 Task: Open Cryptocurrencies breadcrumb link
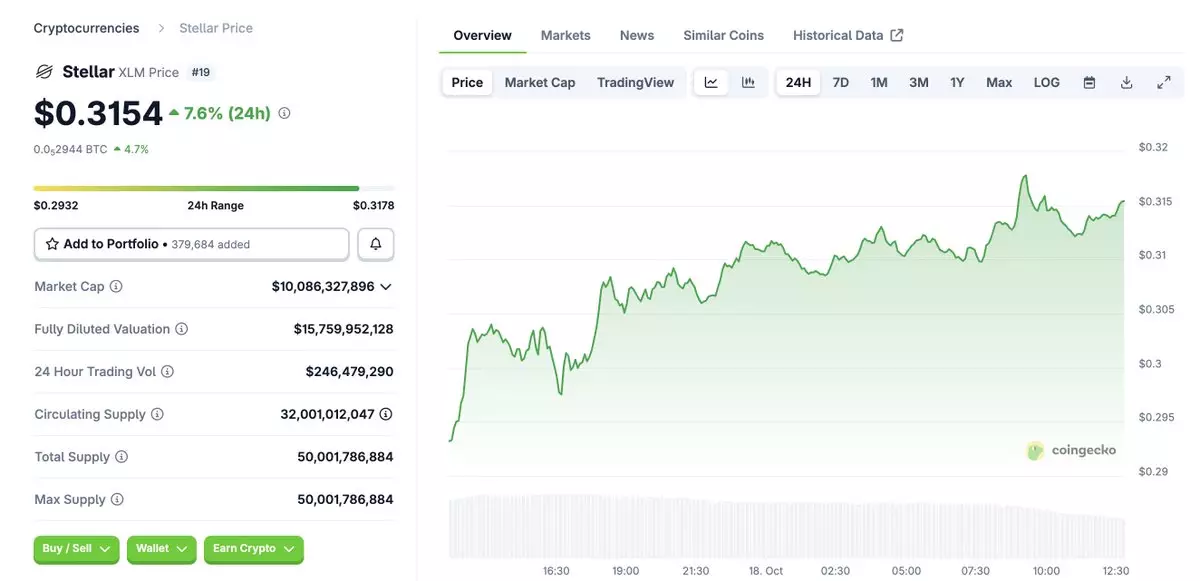click(86, 28)
